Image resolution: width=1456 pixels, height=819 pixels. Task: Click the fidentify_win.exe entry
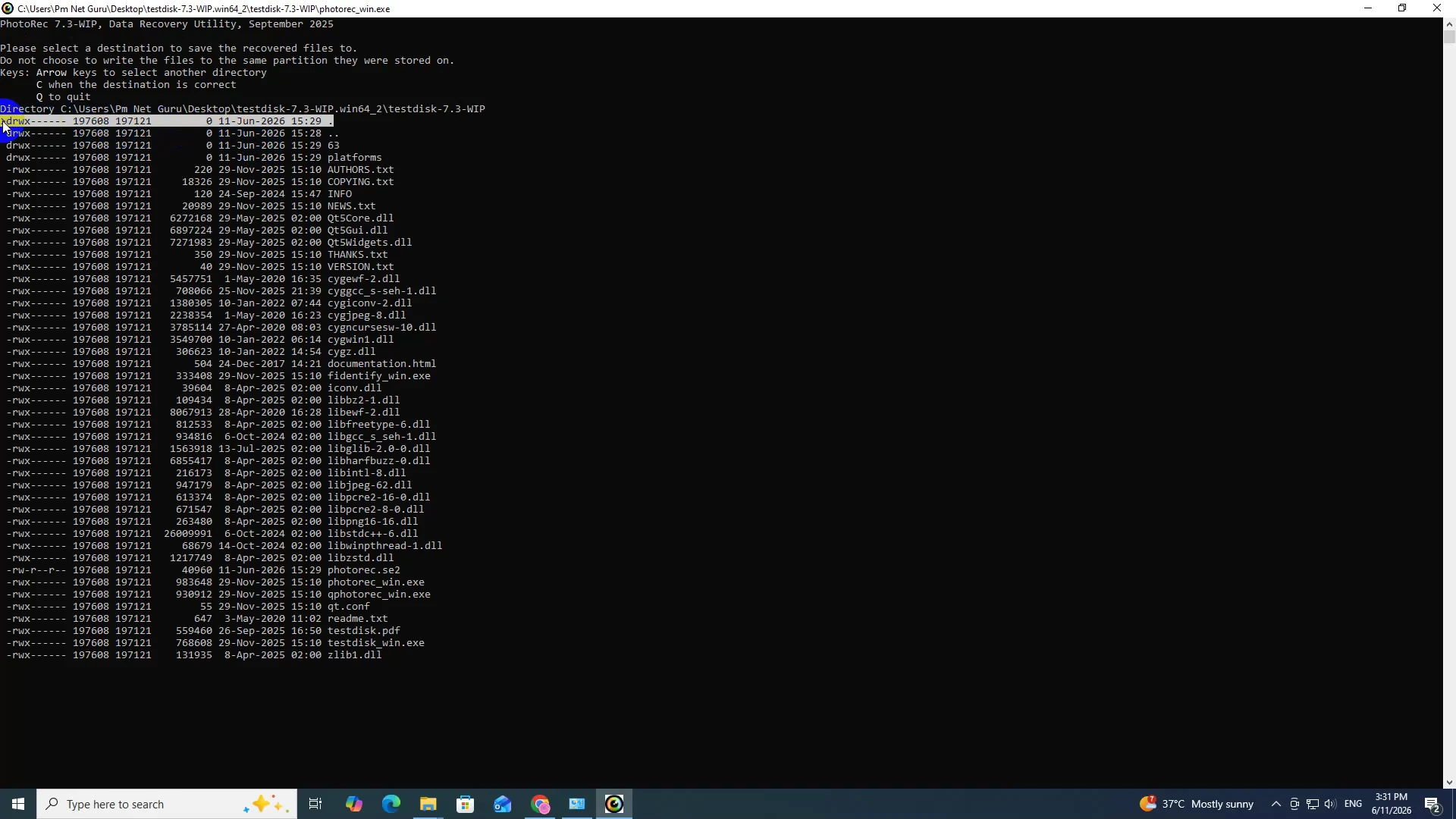[x=218, y=376]
